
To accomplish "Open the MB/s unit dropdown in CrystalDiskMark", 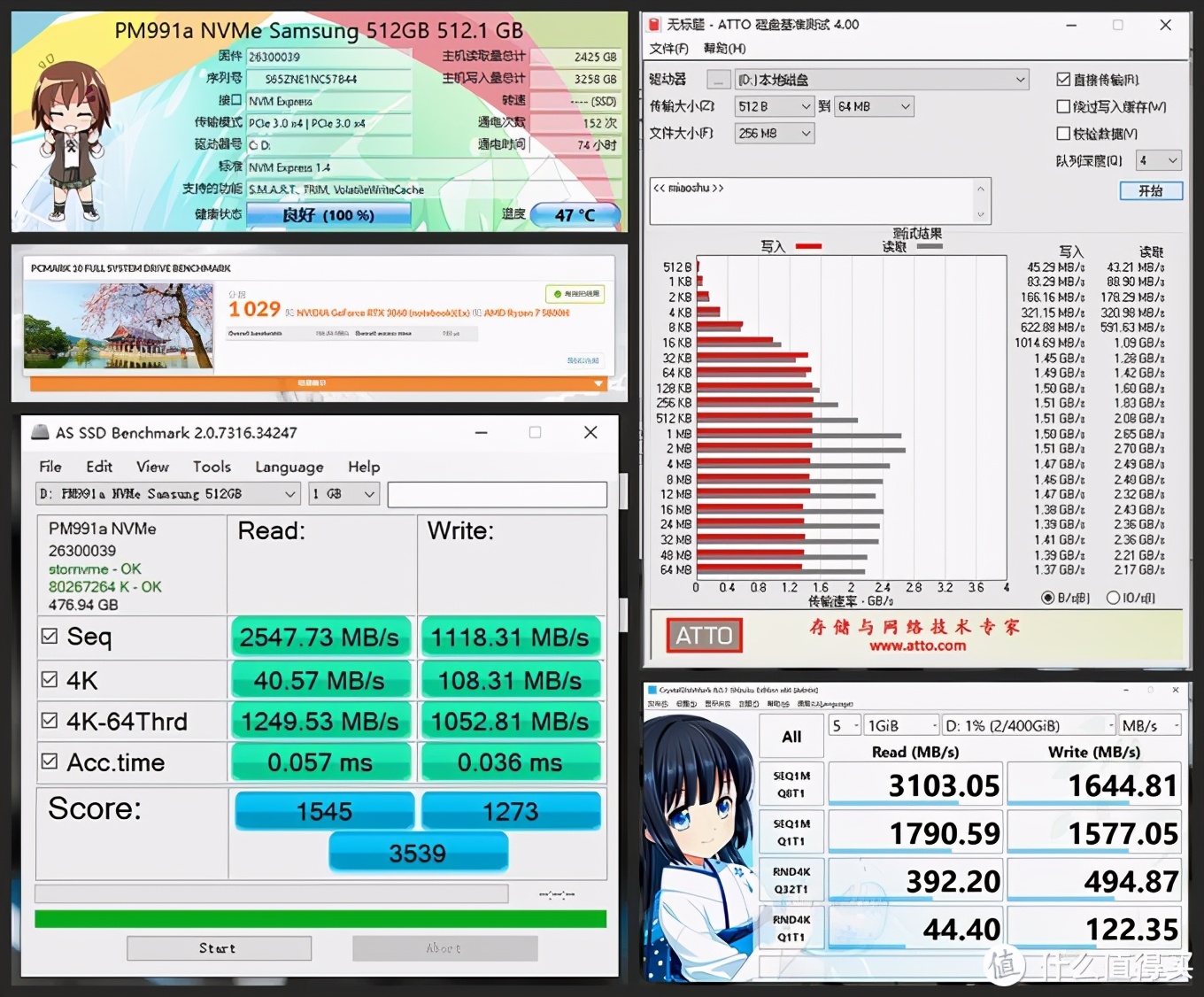I will [1150, 725].
